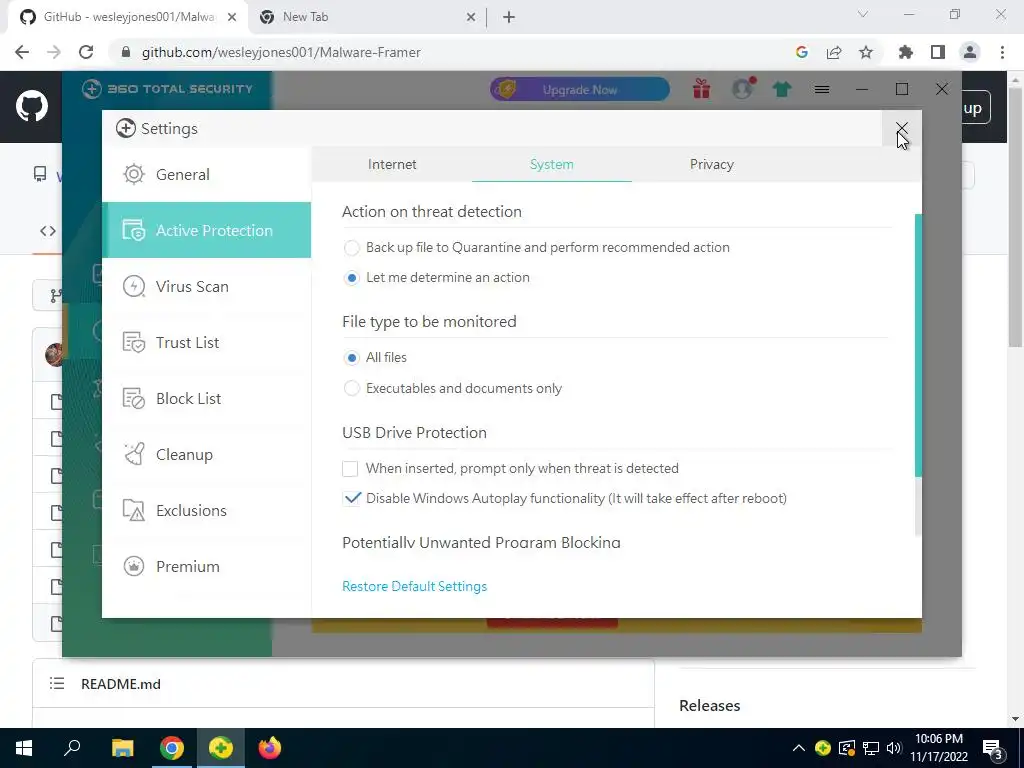Enable prompt only when threat detected checkbox
1024x768 pixels.
(350, 469)
